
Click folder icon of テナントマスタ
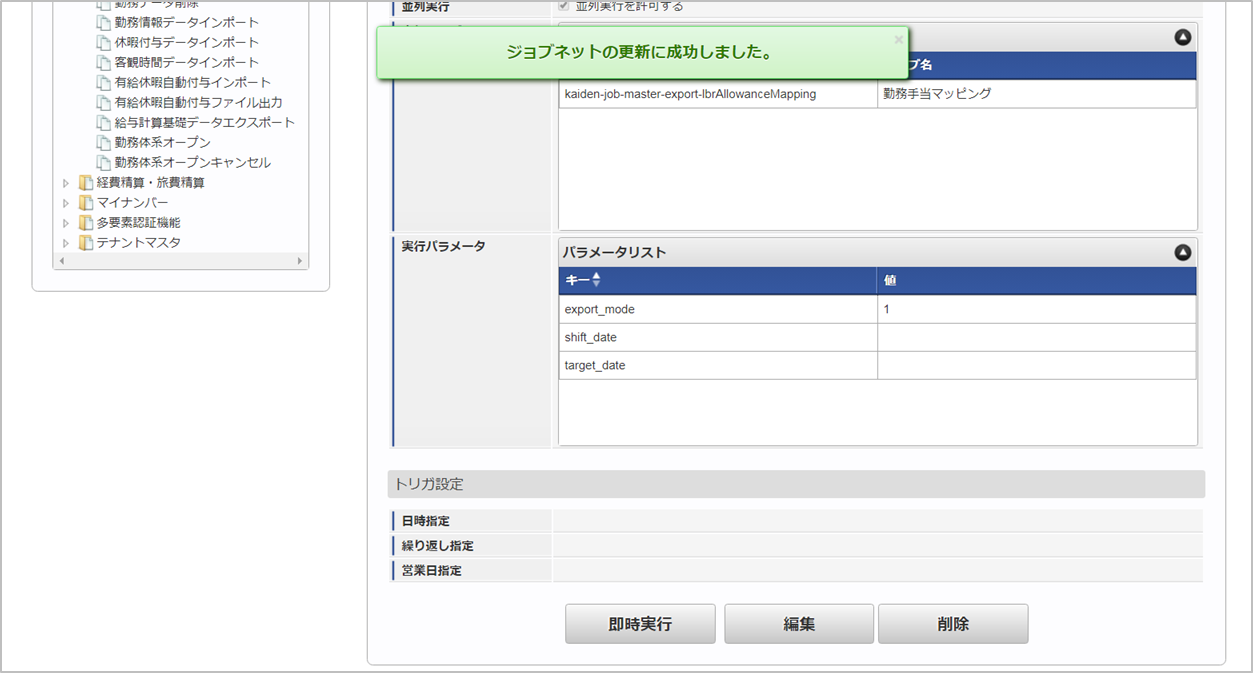tap(86, 243)
